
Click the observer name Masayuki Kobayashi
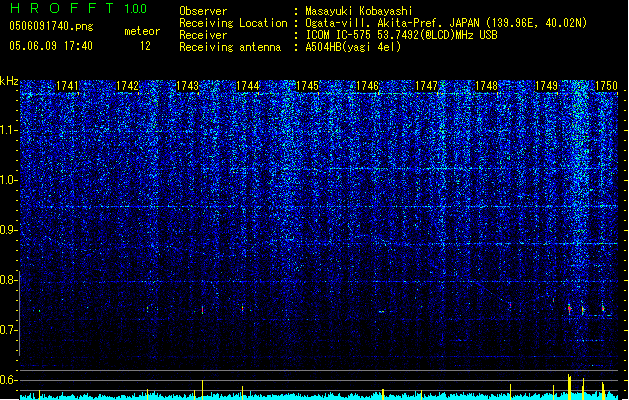pos(359,11)
